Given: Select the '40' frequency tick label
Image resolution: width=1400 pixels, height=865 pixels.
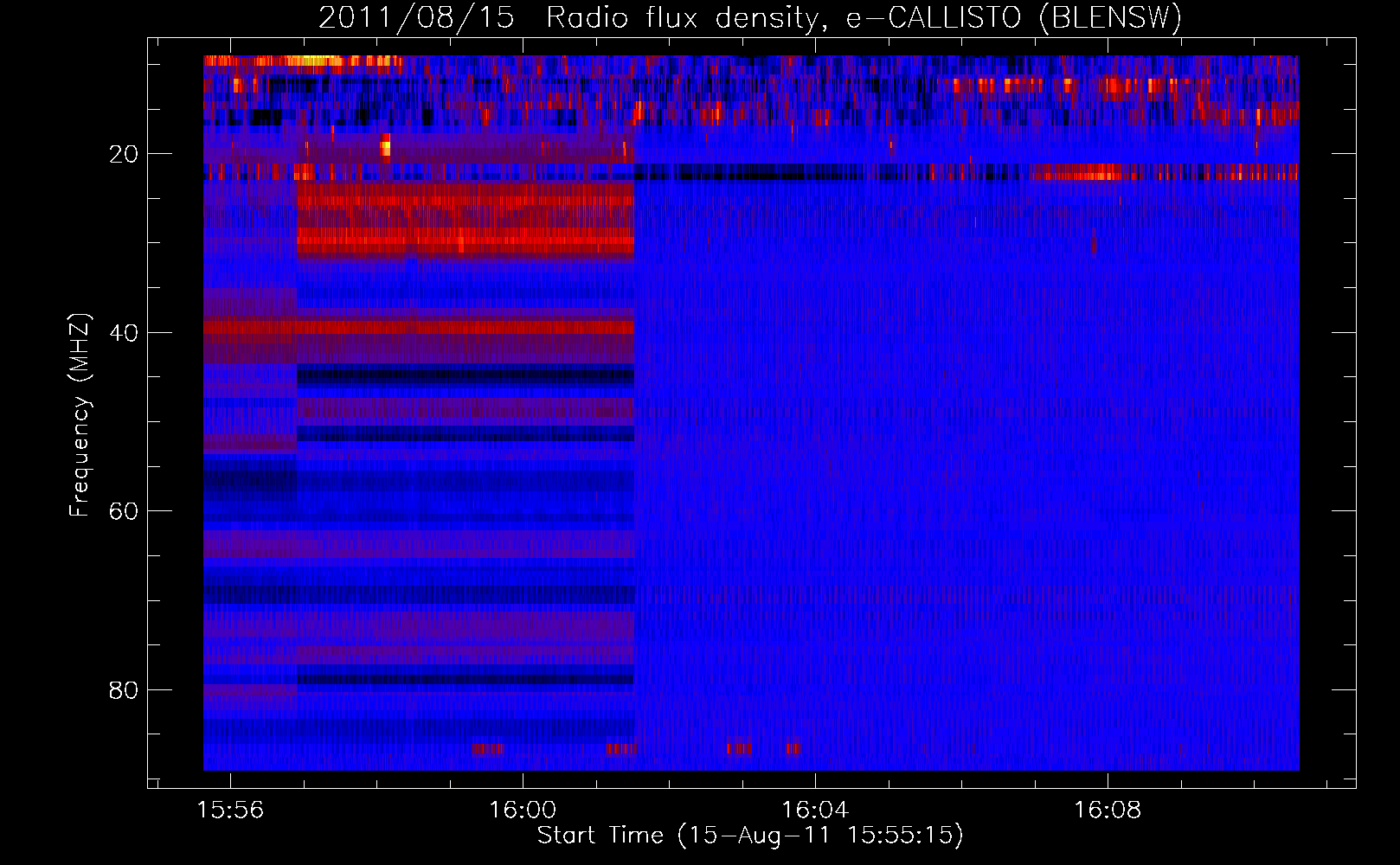Looking at the screenshot, I should pyautogui.click(x=124, y=333).
